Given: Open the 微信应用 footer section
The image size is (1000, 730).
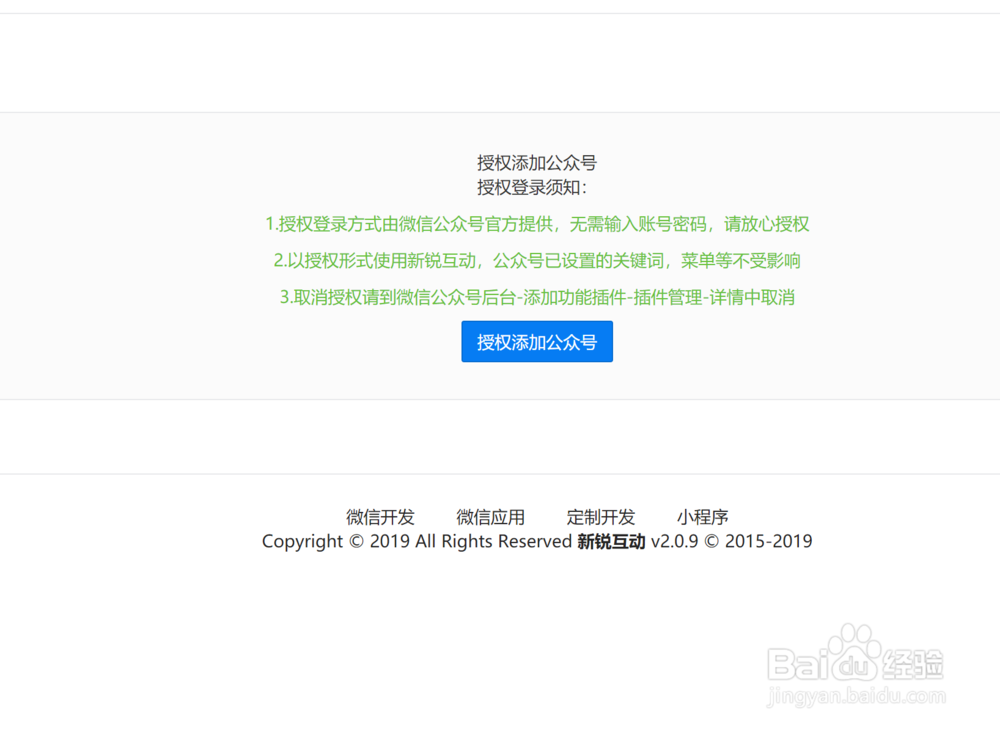Looking at the screenshot, I should 490,517.
